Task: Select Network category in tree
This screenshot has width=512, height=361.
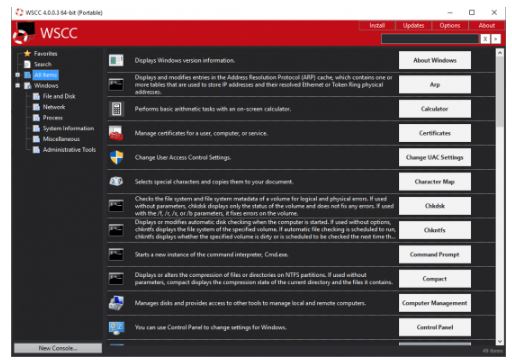Action: (x=54, y=107)
